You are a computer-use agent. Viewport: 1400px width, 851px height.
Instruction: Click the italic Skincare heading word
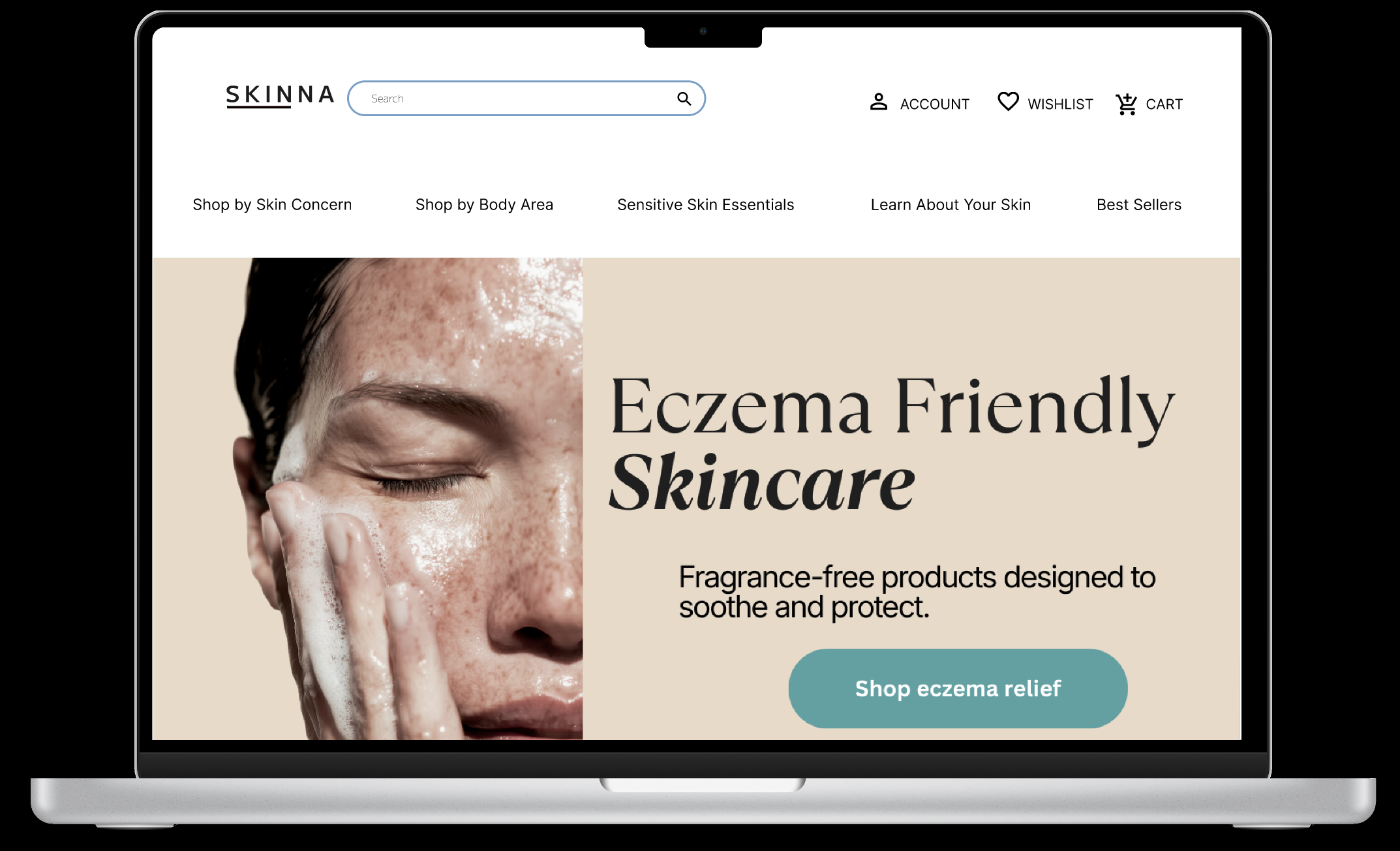tap(761, 483)
